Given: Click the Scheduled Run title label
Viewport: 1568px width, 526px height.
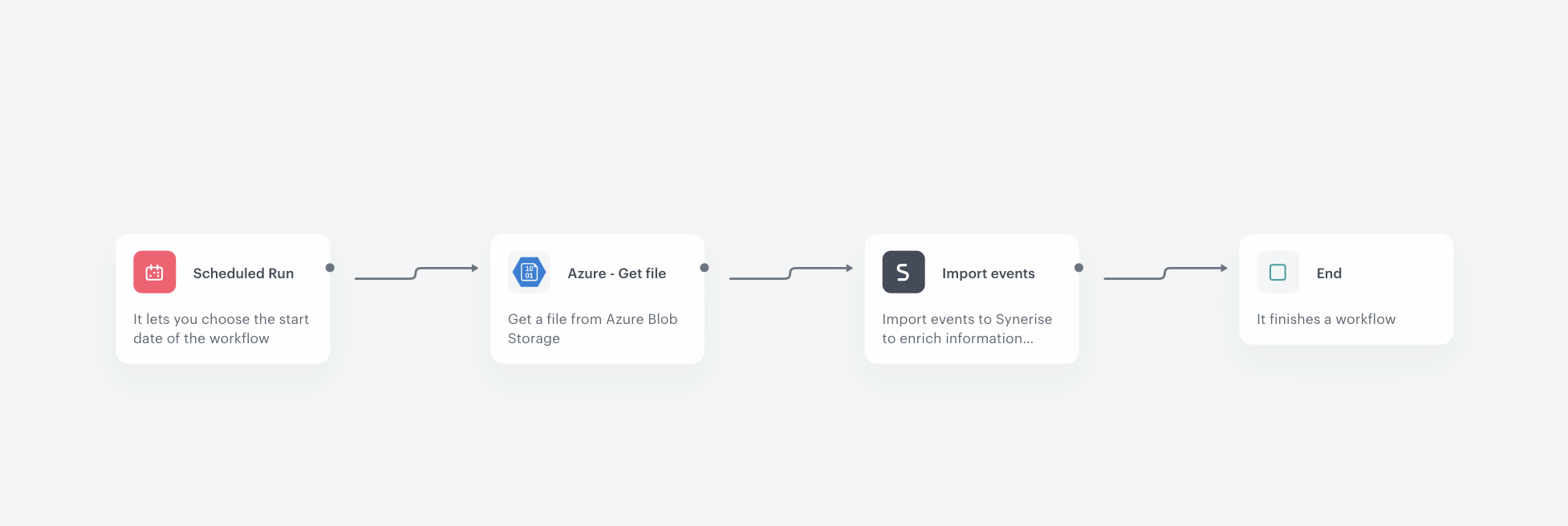Looking at the screenshot, I should [x=243, y=273].
